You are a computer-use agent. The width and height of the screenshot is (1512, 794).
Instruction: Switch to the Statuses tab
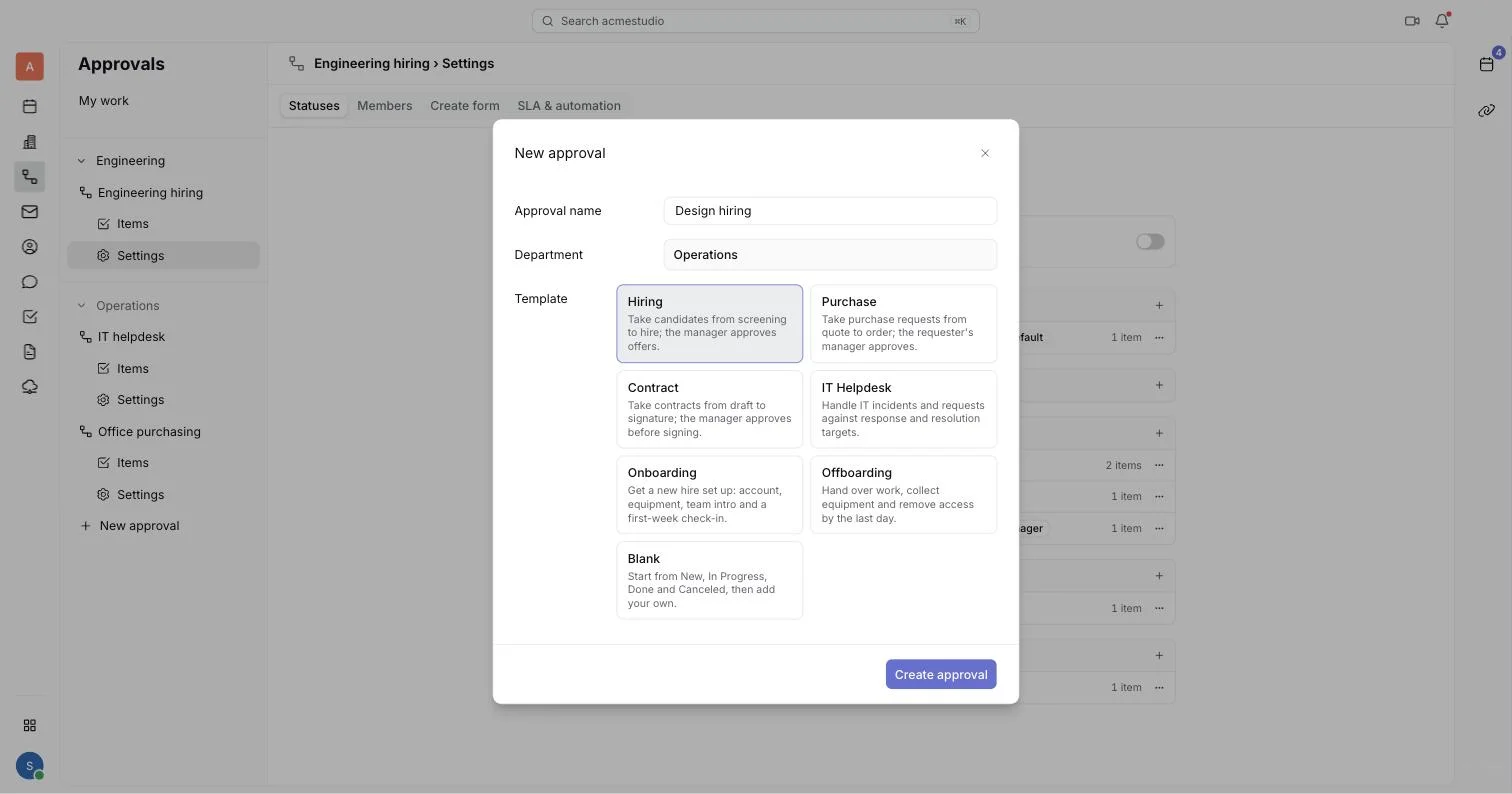[314, 106]
